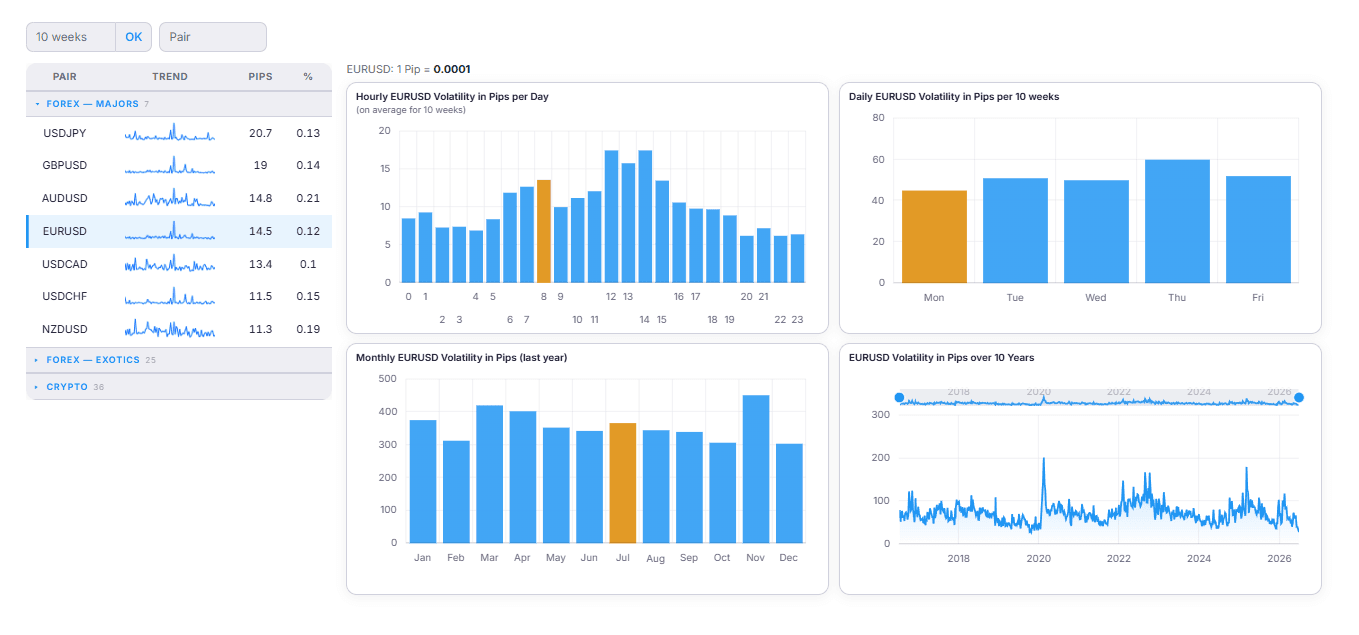This screenshot has height=635, width=1359.
Task: Click the May bar in monthly chart
Action: click(x=556, y=485)
